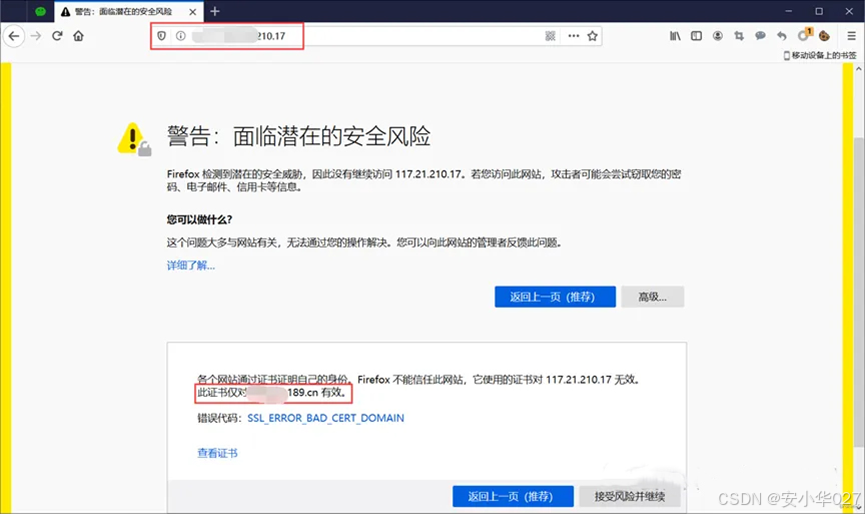The width and height of the screenshot is (865, 514).
Task: Go back using the back arrow
Action: (14, 36)
